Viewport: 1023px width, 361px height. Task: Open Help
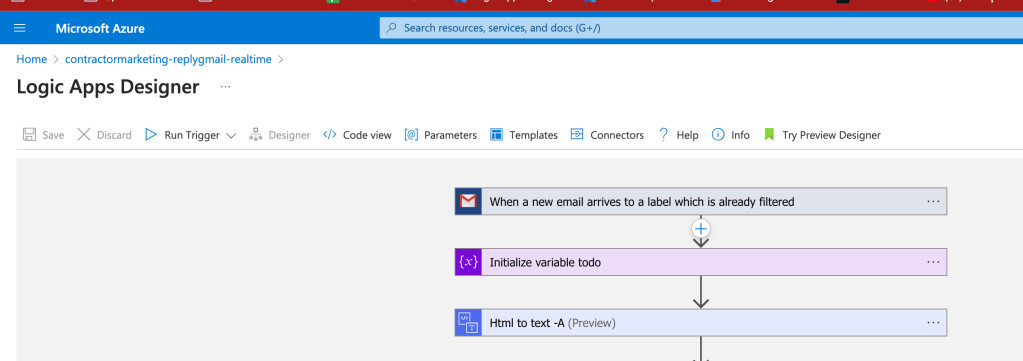[x=688, y=135]
